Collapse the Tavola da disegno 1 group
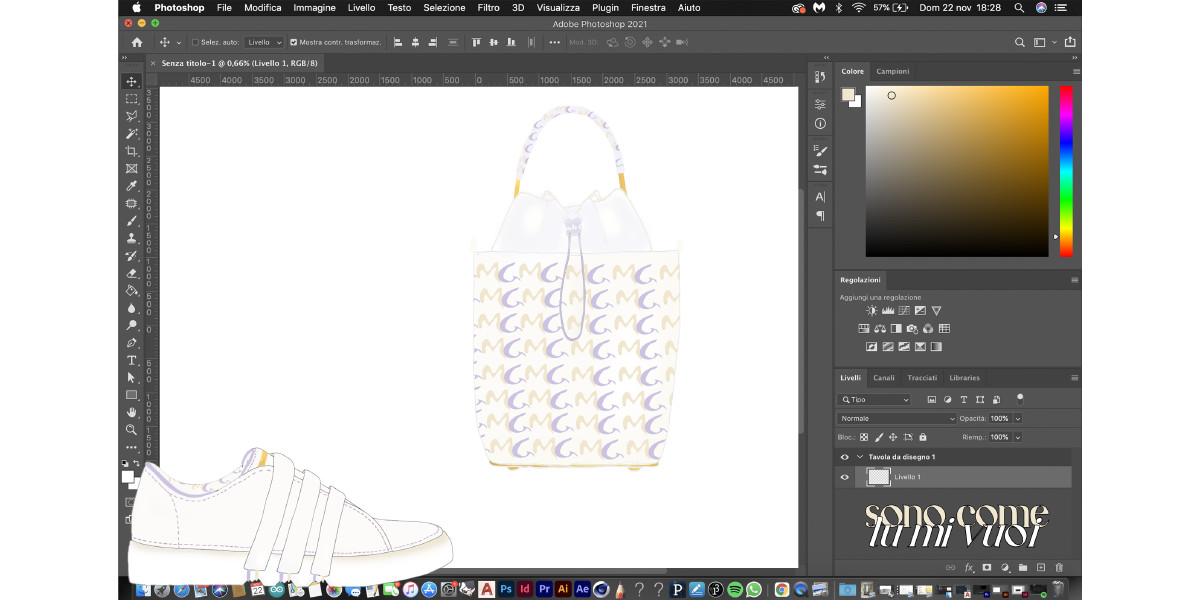Viewport: 1200px width, 600px height. pos(859,457)
